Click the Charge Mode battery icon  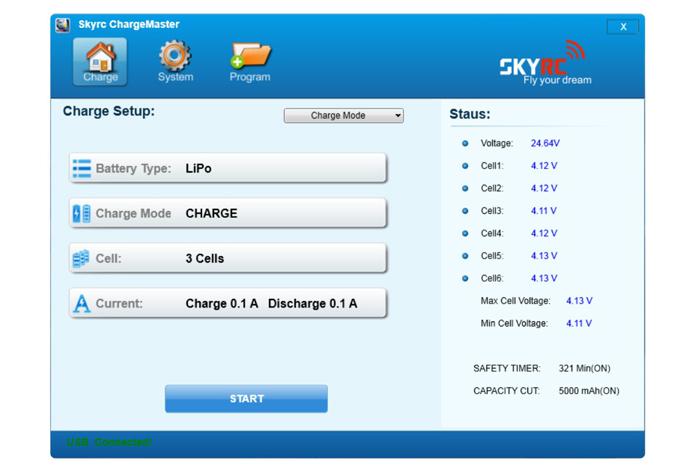pos(82,214)
